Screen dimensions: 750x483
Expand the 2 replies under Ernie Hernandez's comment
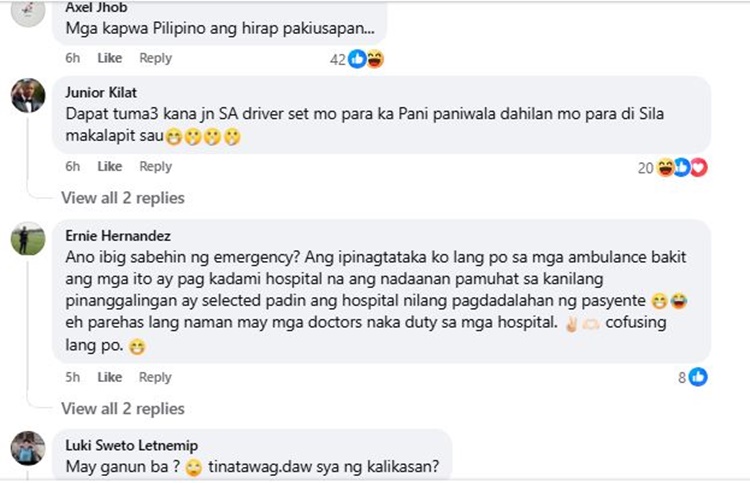[x=122, y=408]
